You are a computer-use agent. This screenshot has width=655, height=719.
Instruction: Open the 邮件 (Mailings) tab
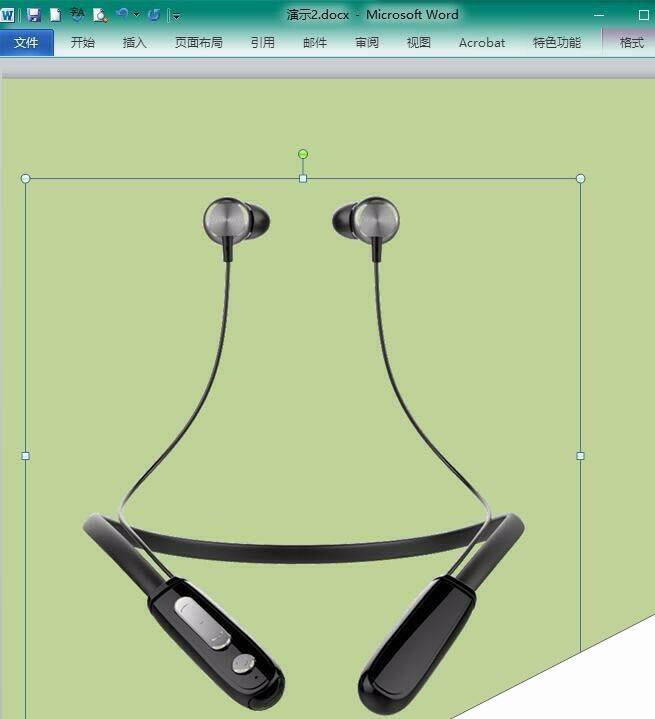[x=315, y=43]
